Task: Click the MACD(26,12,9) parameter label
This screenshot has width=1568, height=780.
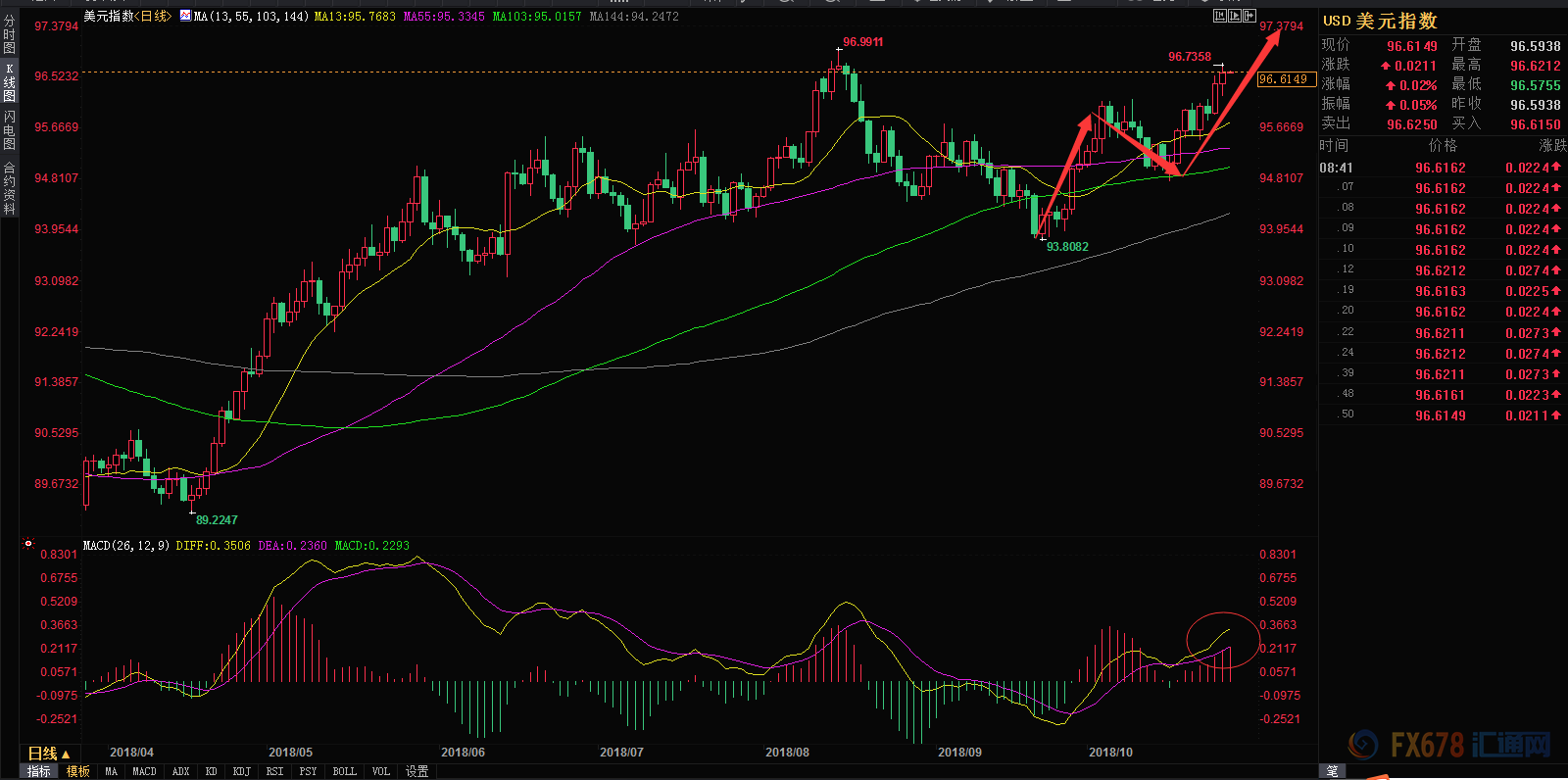Action: 126,545
